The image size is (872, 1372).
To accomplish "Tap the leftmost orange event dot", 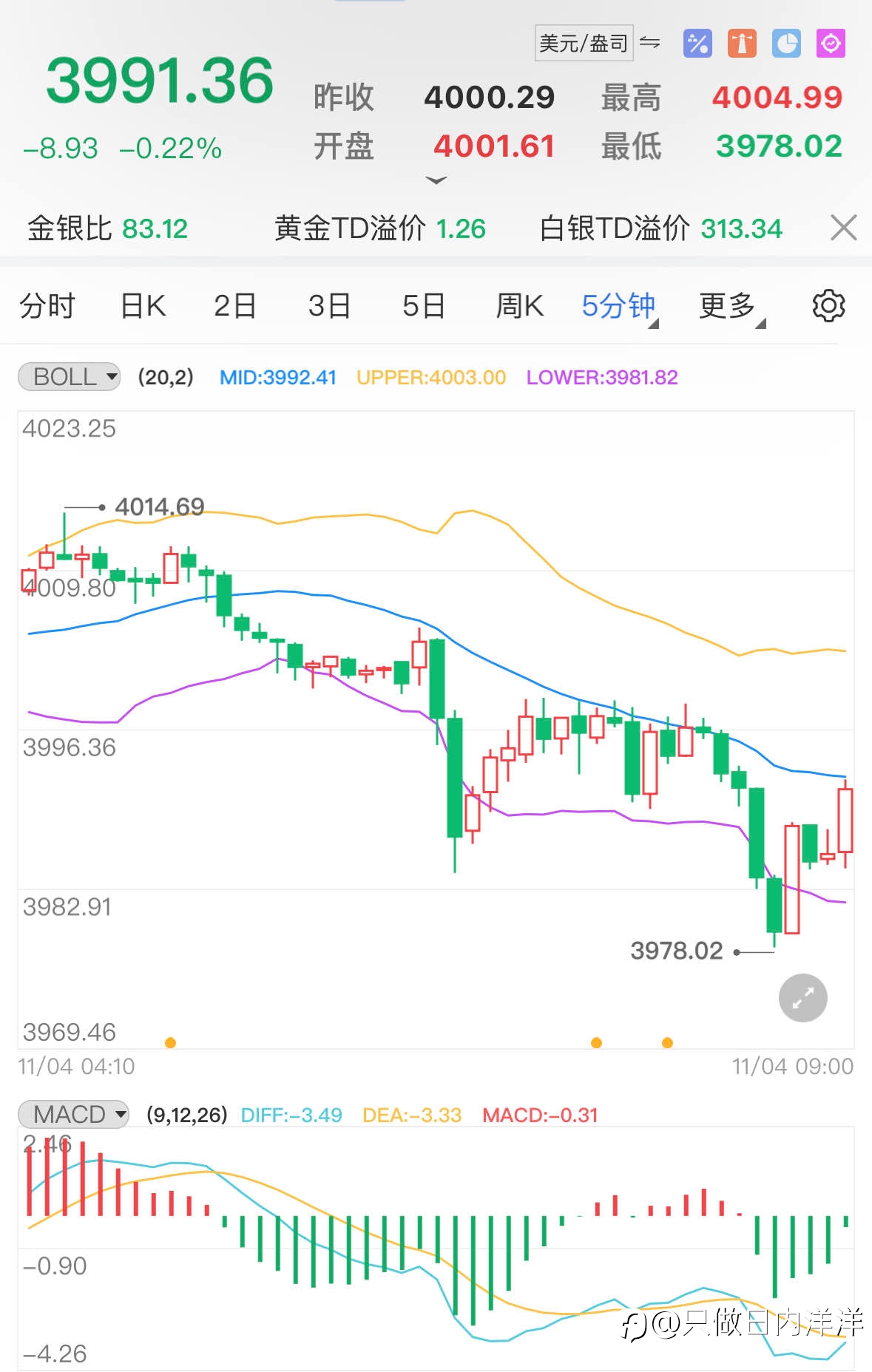I will [170, 1043].
